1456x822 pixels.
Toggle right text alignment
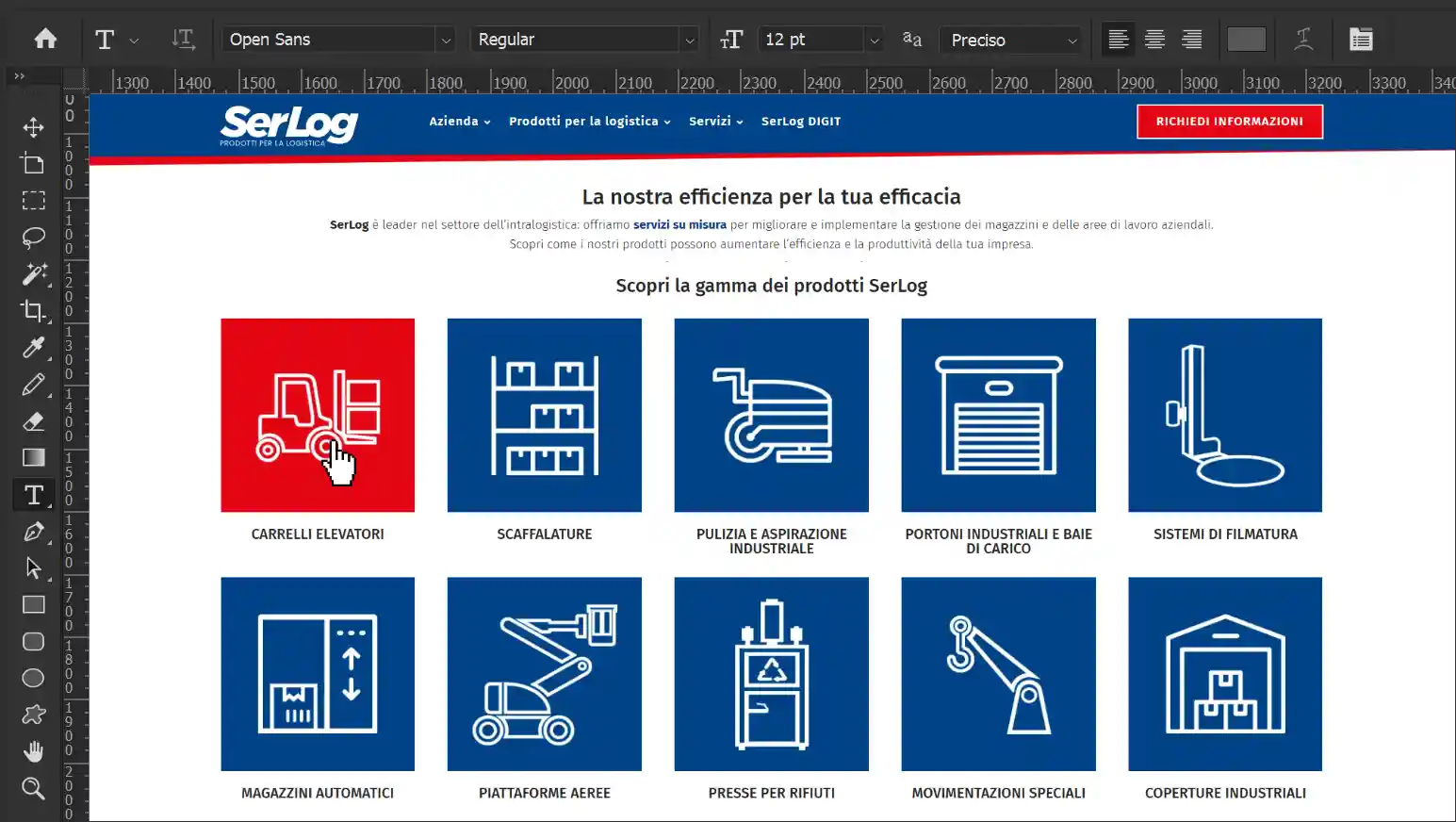1191,40
